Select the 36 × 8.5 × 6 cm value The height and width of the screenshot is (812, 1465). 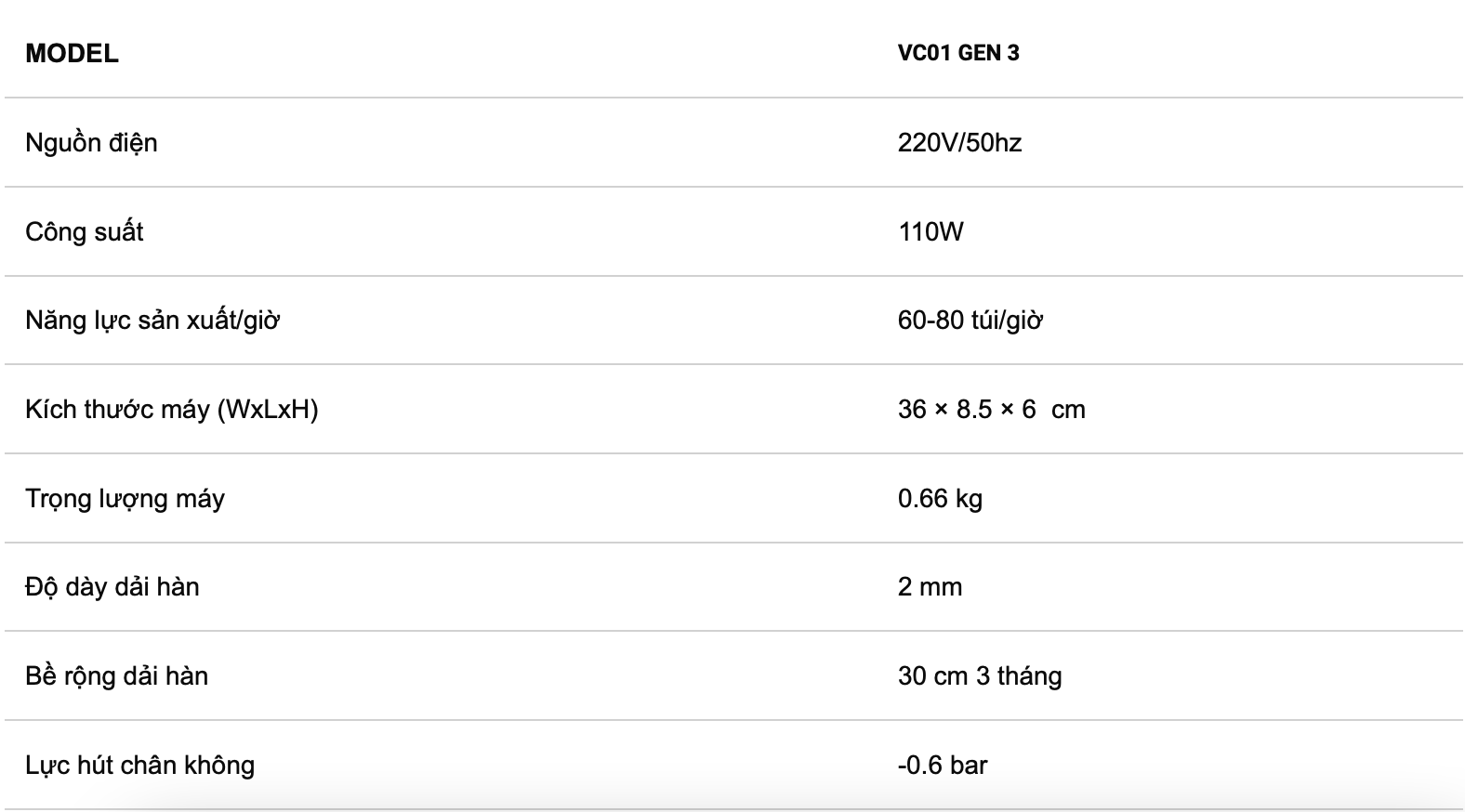coord(992,409)
